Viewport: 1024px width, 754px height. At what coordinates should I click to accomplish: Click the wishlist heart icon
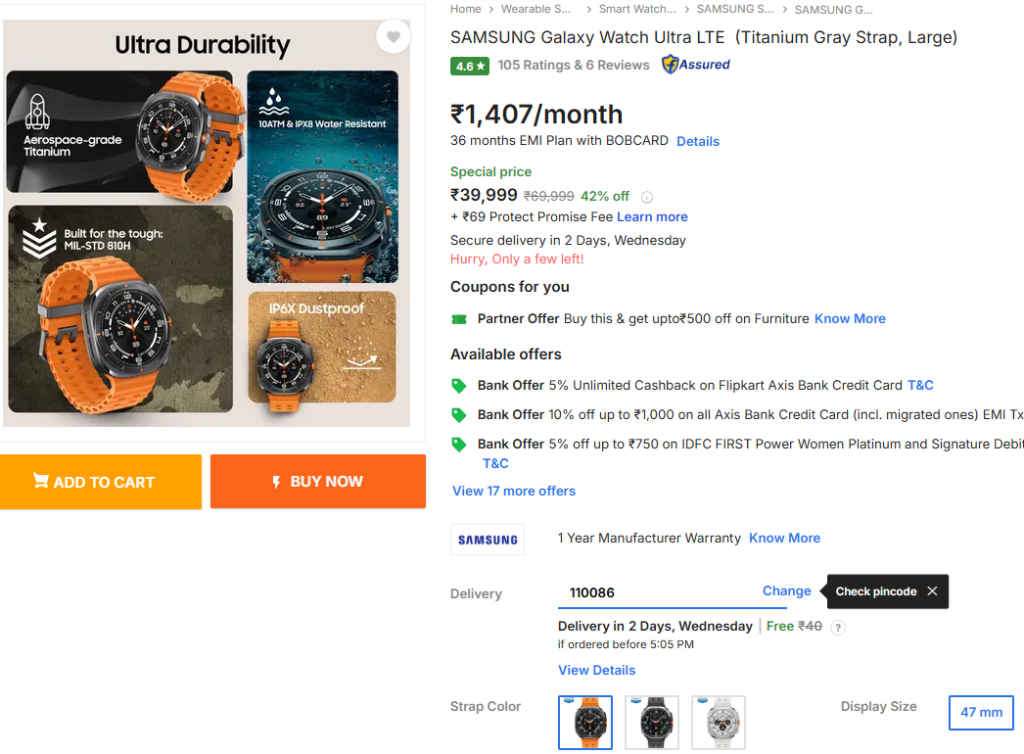pos(393,35)
